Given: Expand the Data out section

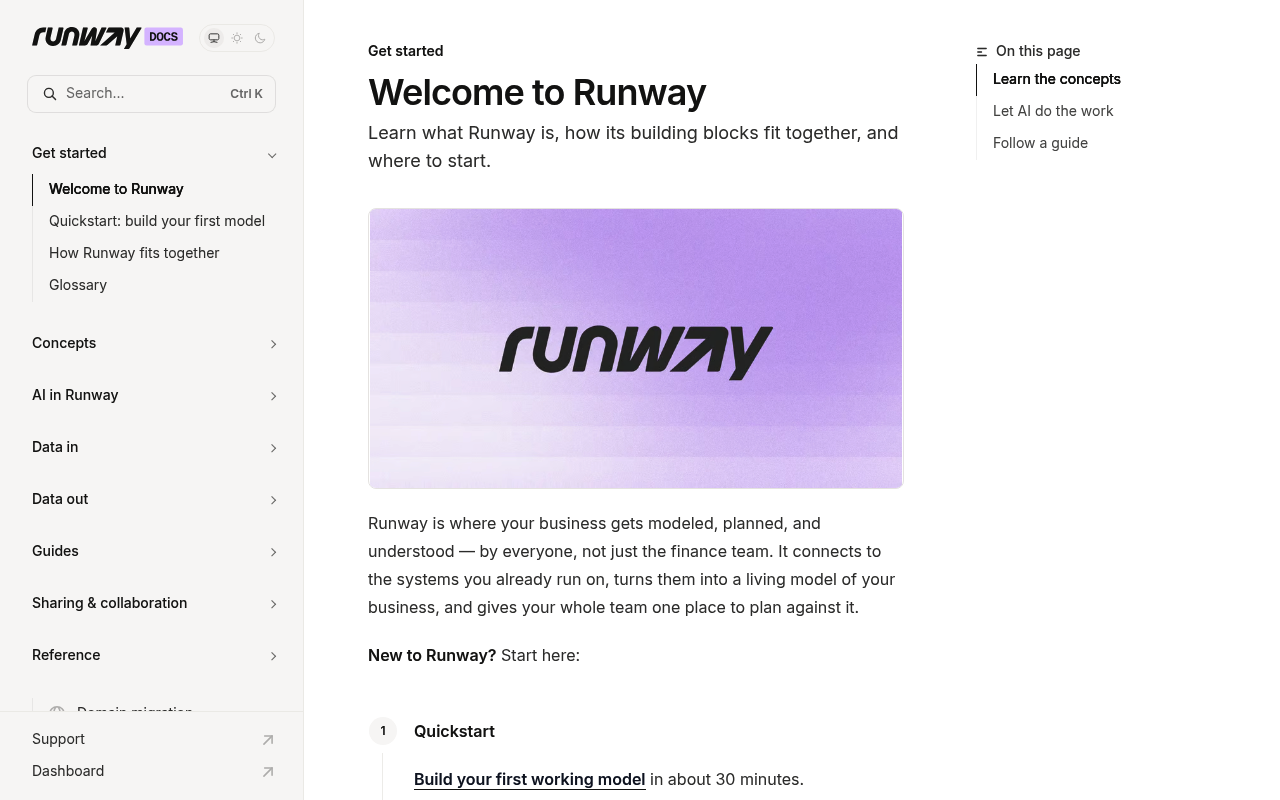Looking at the screenshot, I should 155,499.
